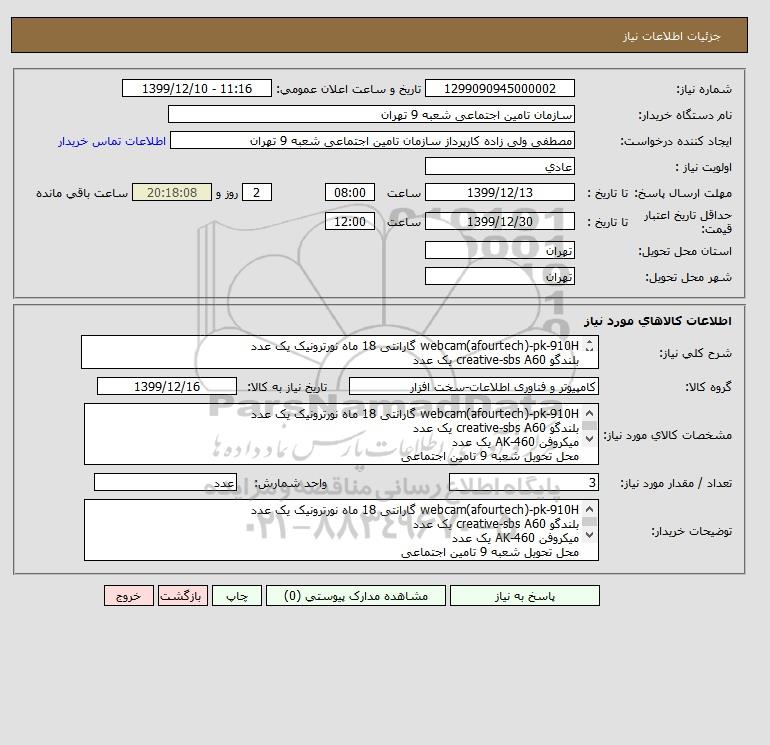Click the goods group field 'کامپیوتر و فناوری اطلاعات'

pos(473,386)
